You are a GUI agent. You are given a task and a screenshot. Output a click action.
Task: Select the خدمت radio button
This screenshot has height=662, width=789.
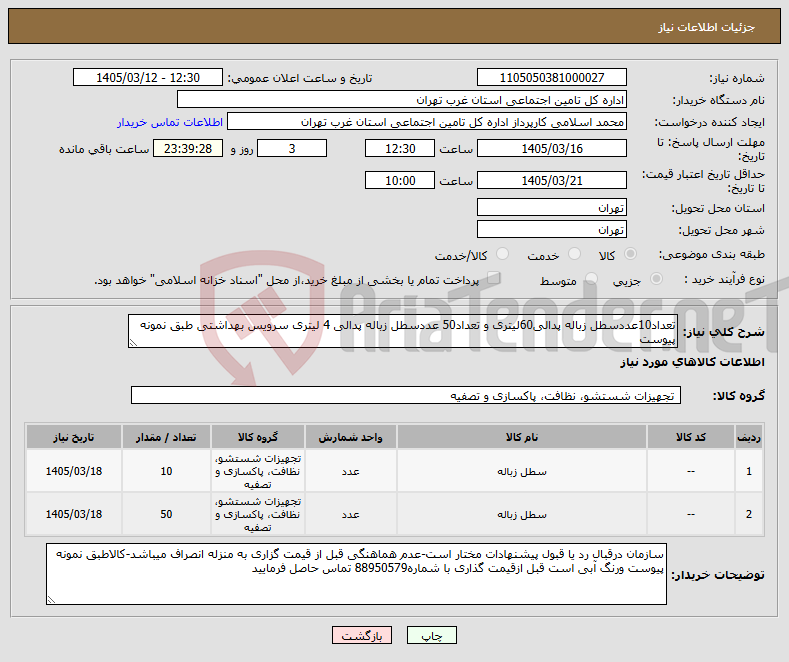(574, 254)
